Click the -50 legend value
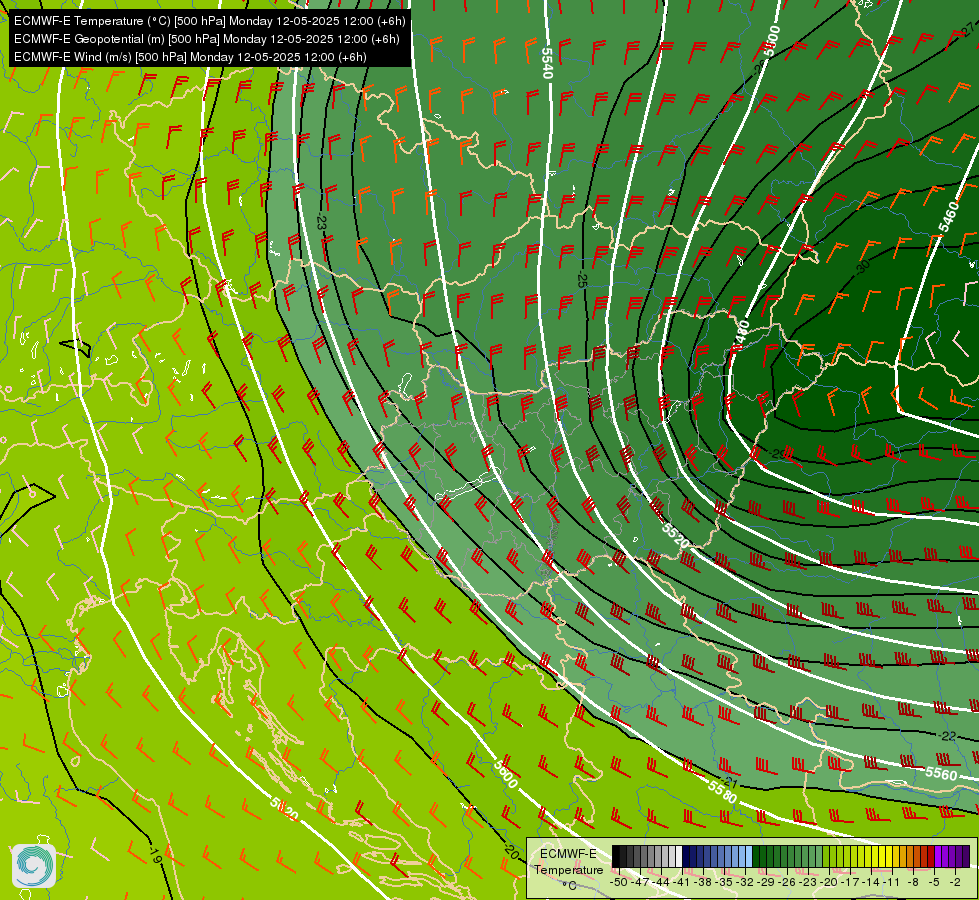This screenshot has height=900, width=979. (618, 882)
